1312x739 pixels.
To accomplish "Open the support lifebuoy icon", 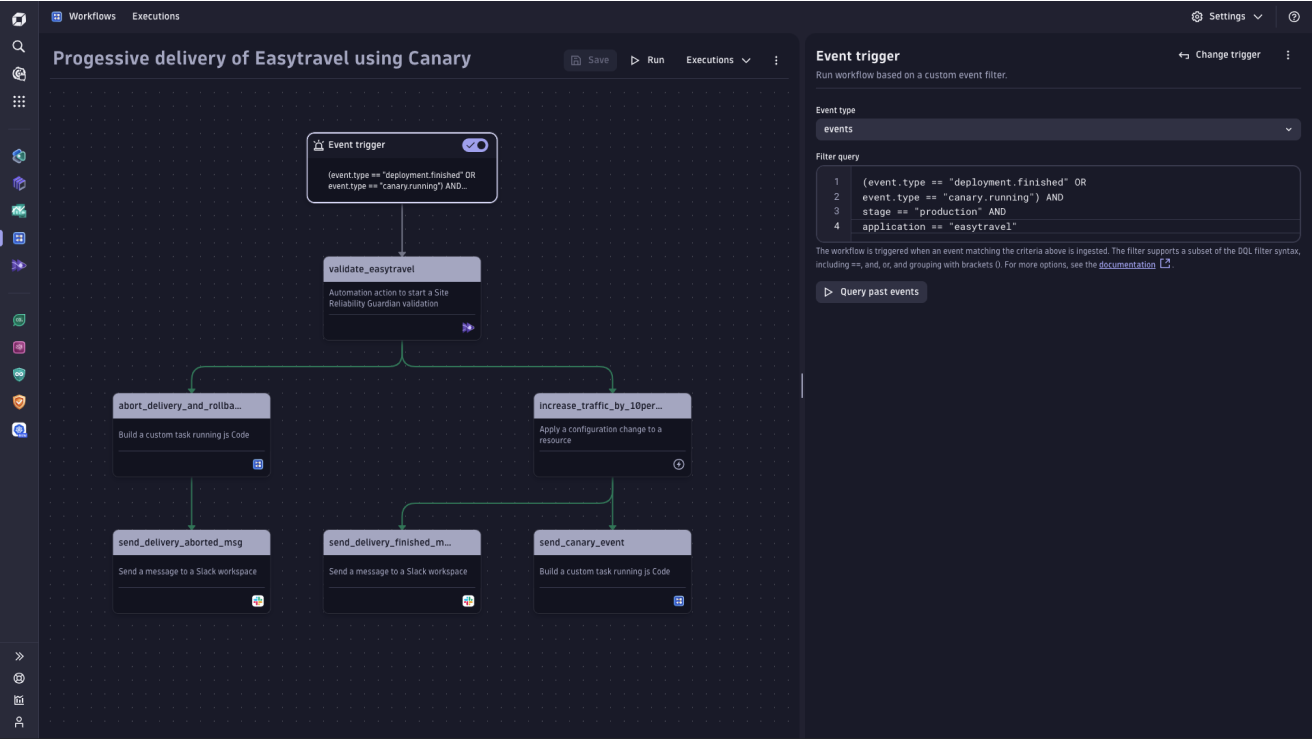I will click(x=18, y=678).
